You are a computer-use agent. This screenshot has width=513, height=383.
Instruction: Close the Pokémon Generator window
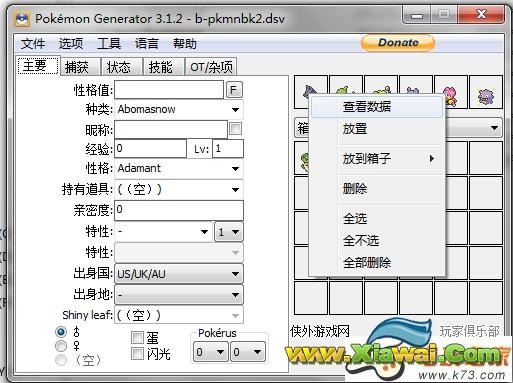[481, 15]
